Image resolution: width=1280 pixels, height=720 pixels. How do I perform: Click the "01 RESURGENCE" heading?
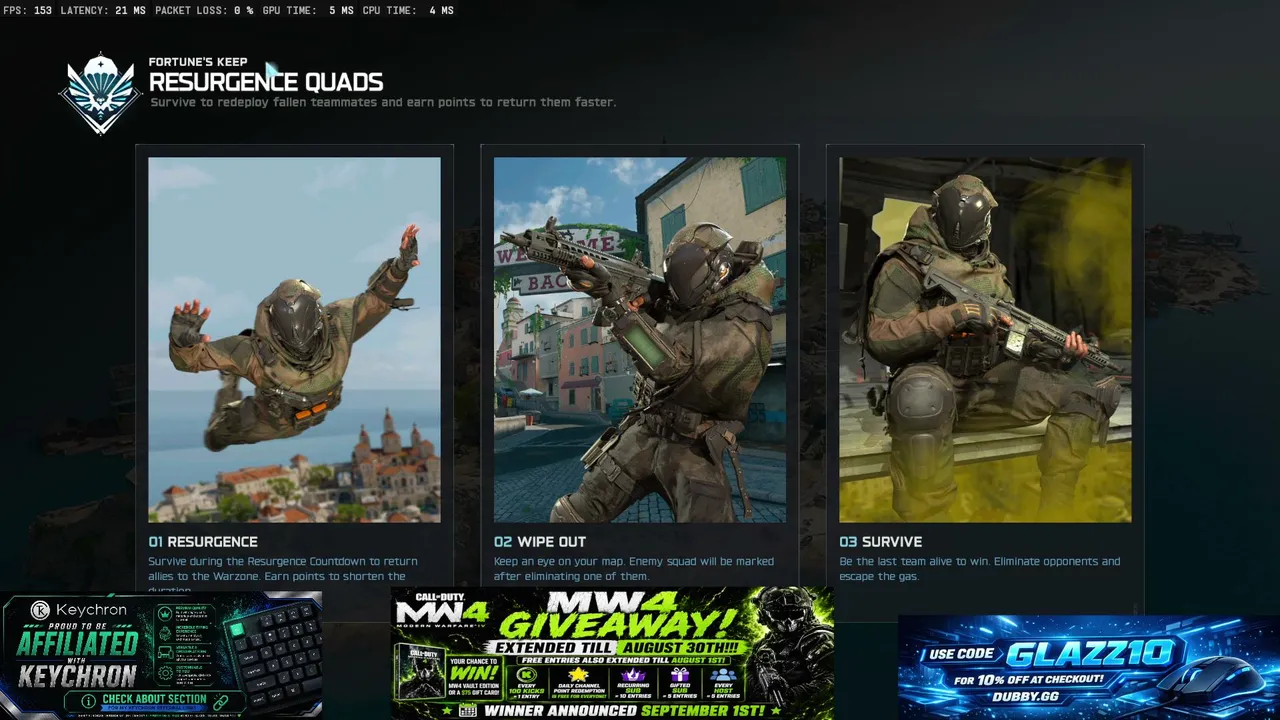click(x=203, y=542)
